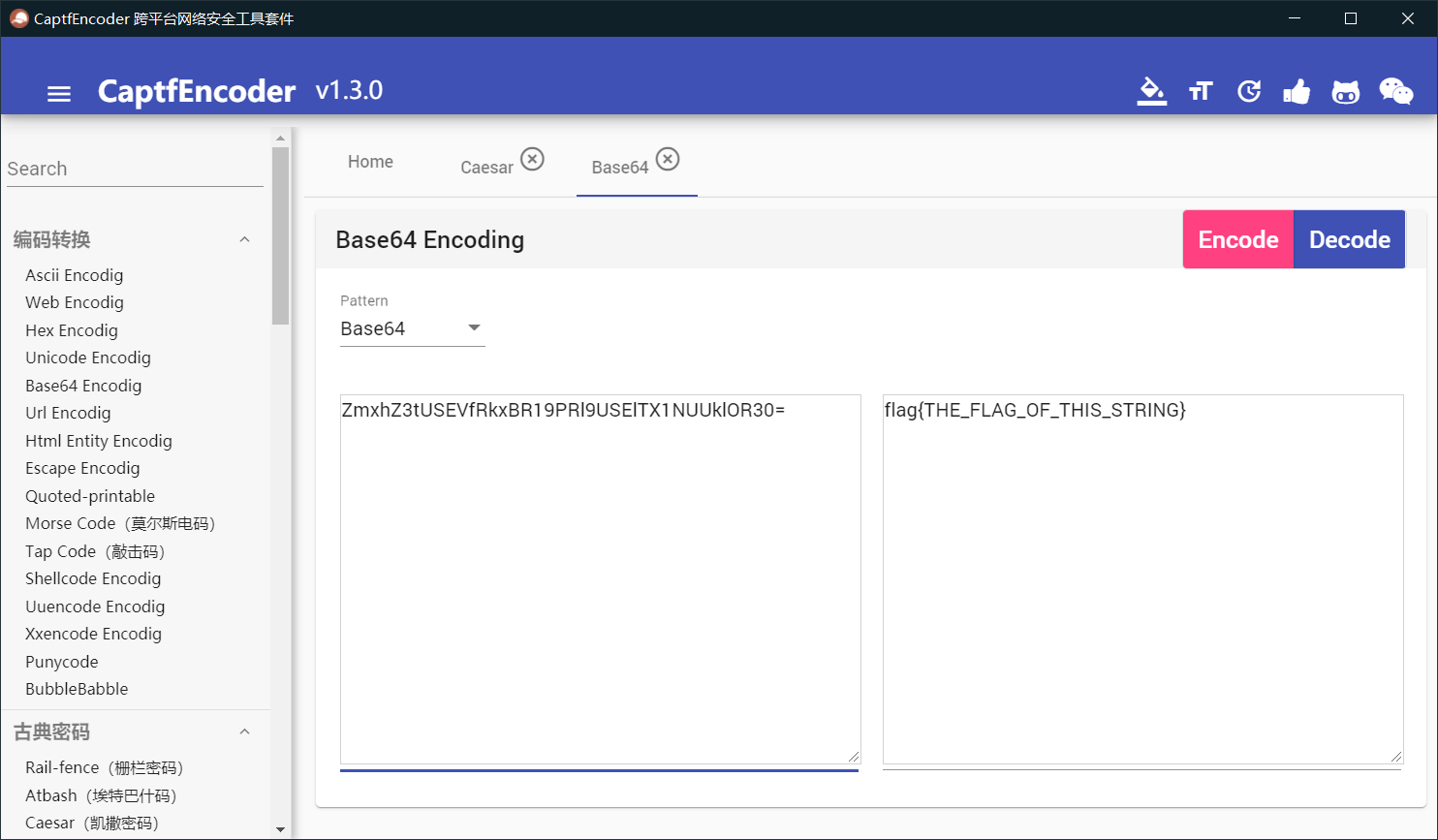Click the theme color bucket icon
The image size is (1438, 840).
(1151, 91)
